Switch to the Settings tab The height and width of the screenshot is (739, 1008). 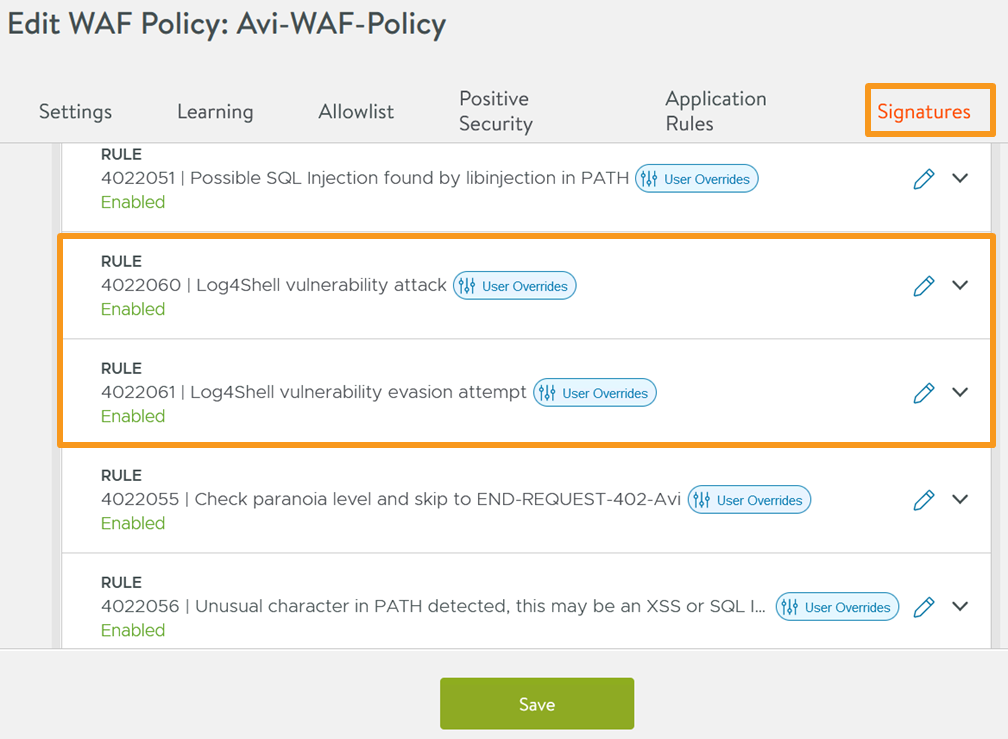(x=75, y=111)
